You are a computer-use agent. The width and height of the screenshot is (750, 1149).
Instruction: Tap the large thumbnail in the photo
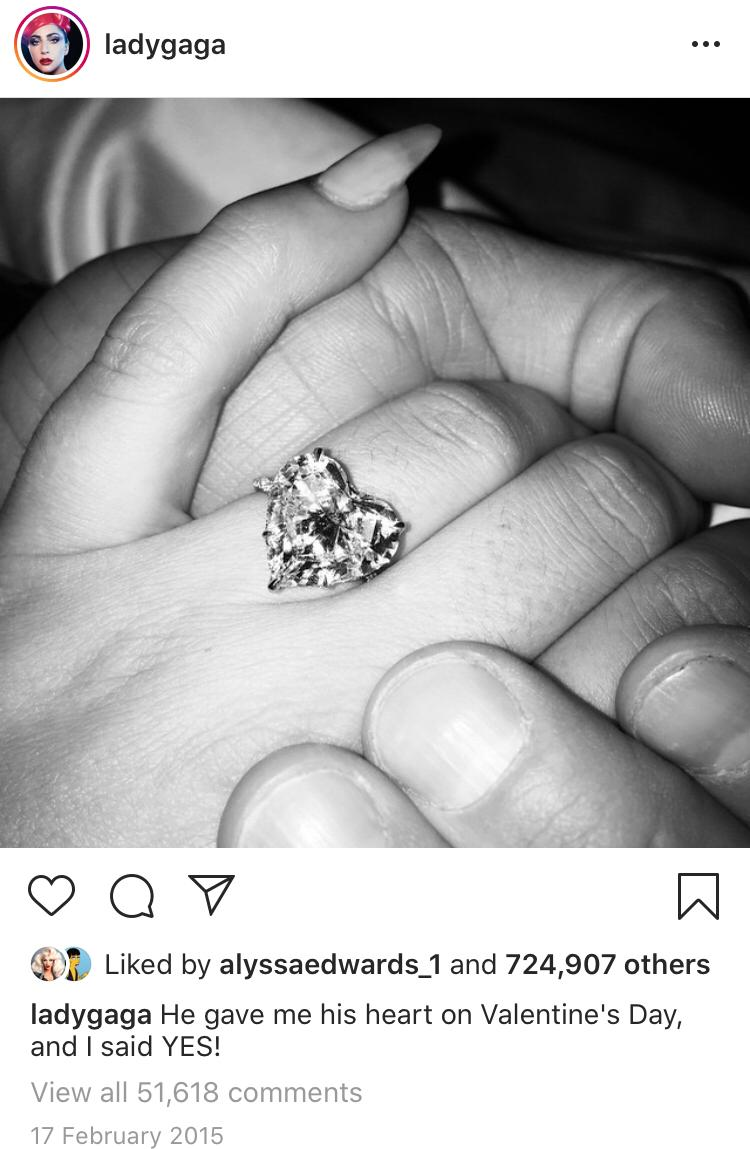(x=449, y=733)
